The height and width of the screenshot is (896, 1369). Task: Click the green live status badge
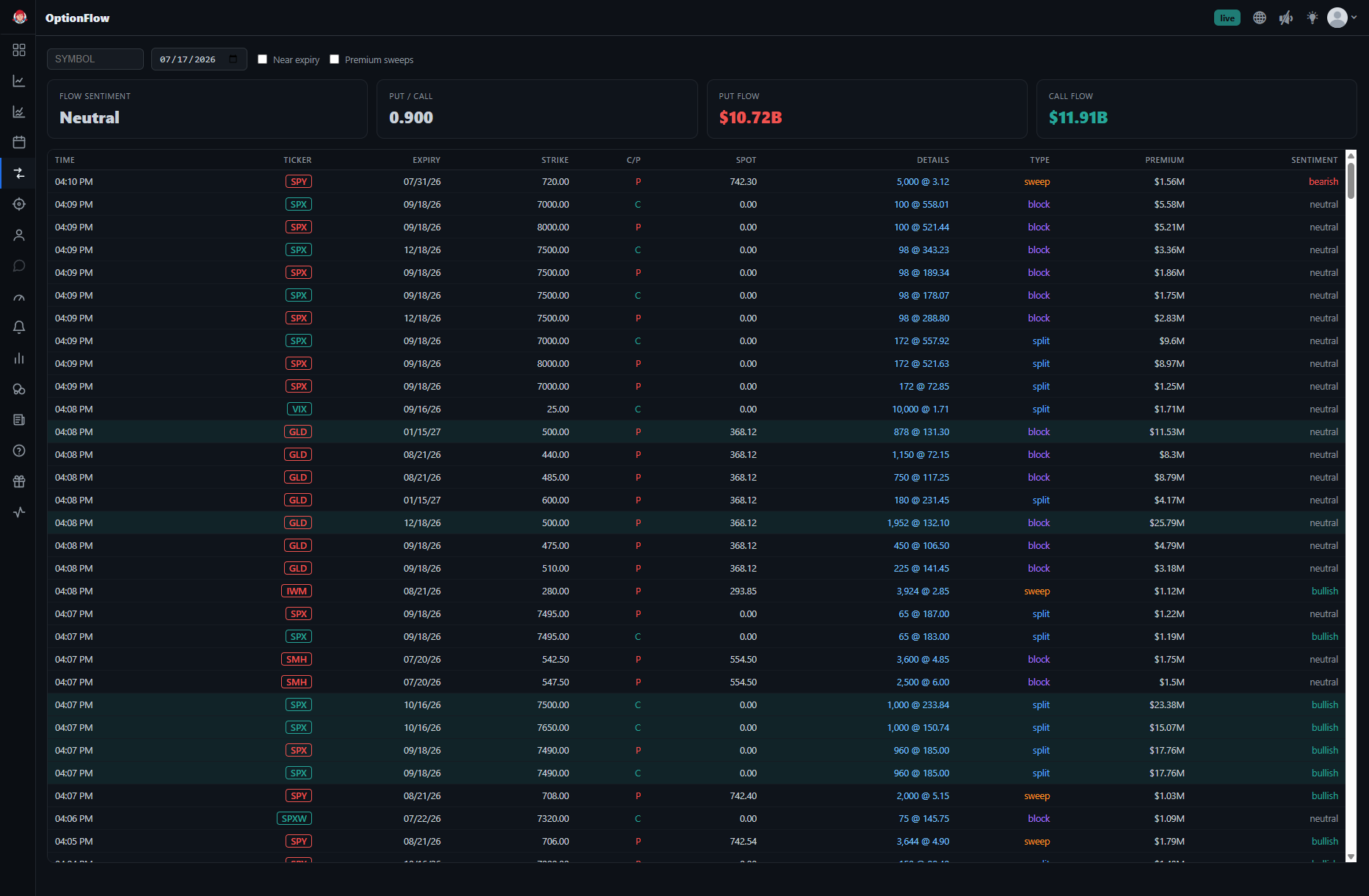[1227, 18]
